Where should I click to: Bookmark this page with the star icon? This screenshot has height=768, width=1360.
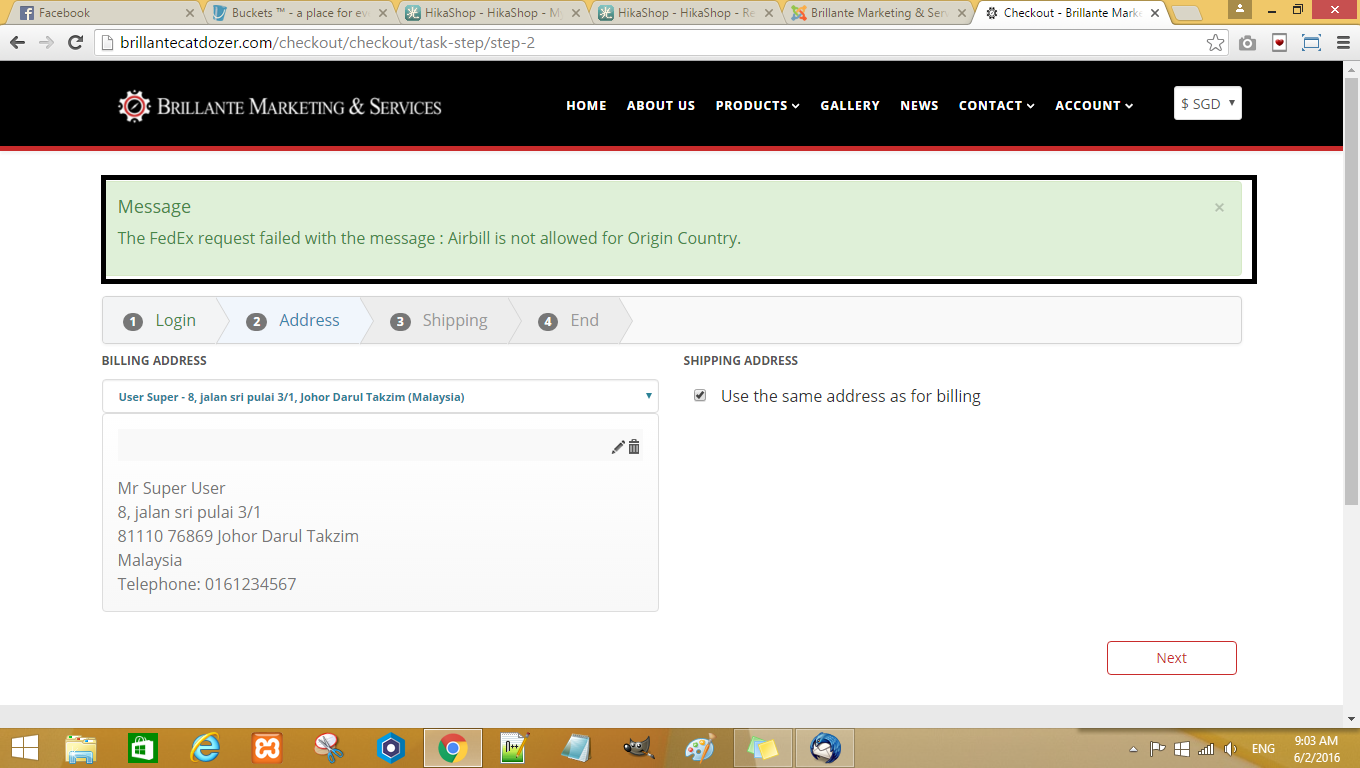(1215, 43)
